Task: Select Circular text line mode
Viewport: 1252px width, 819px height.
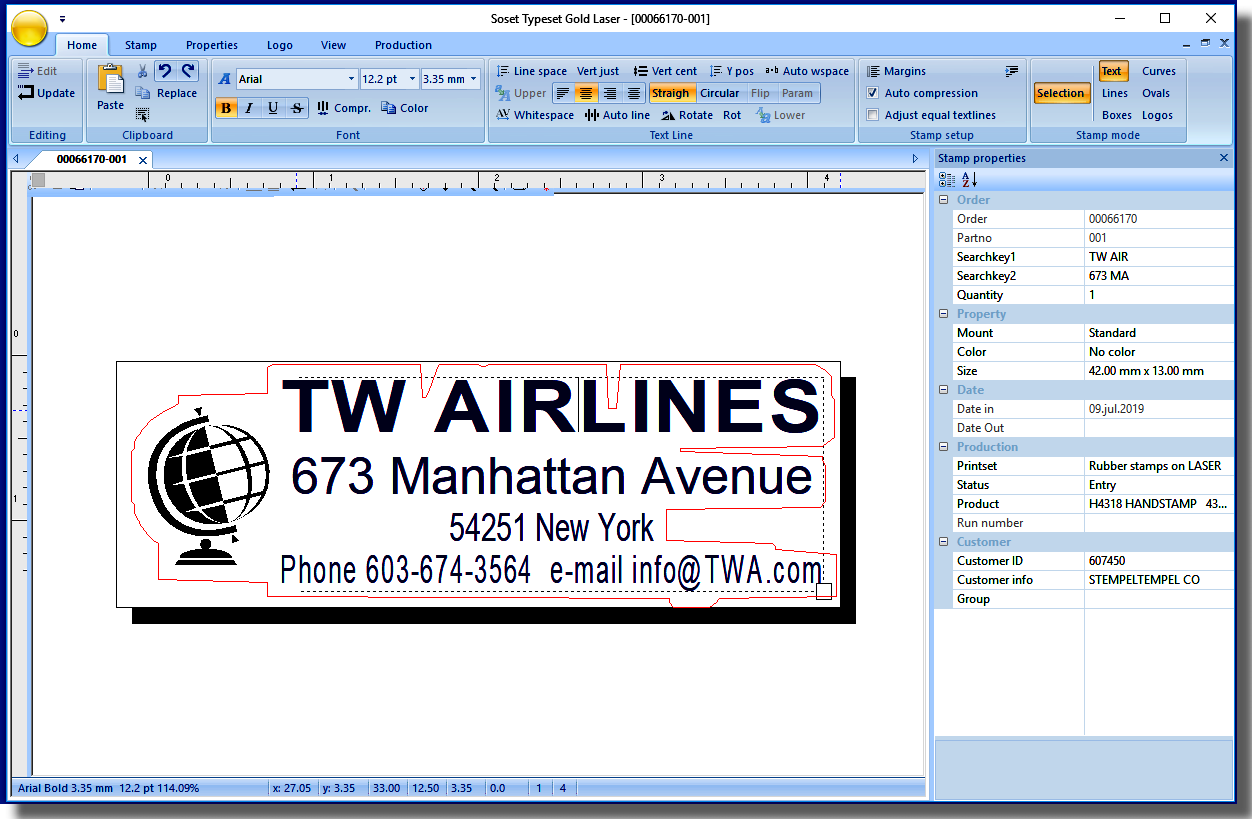Action: pyautogui.click(x=719, y=93)
